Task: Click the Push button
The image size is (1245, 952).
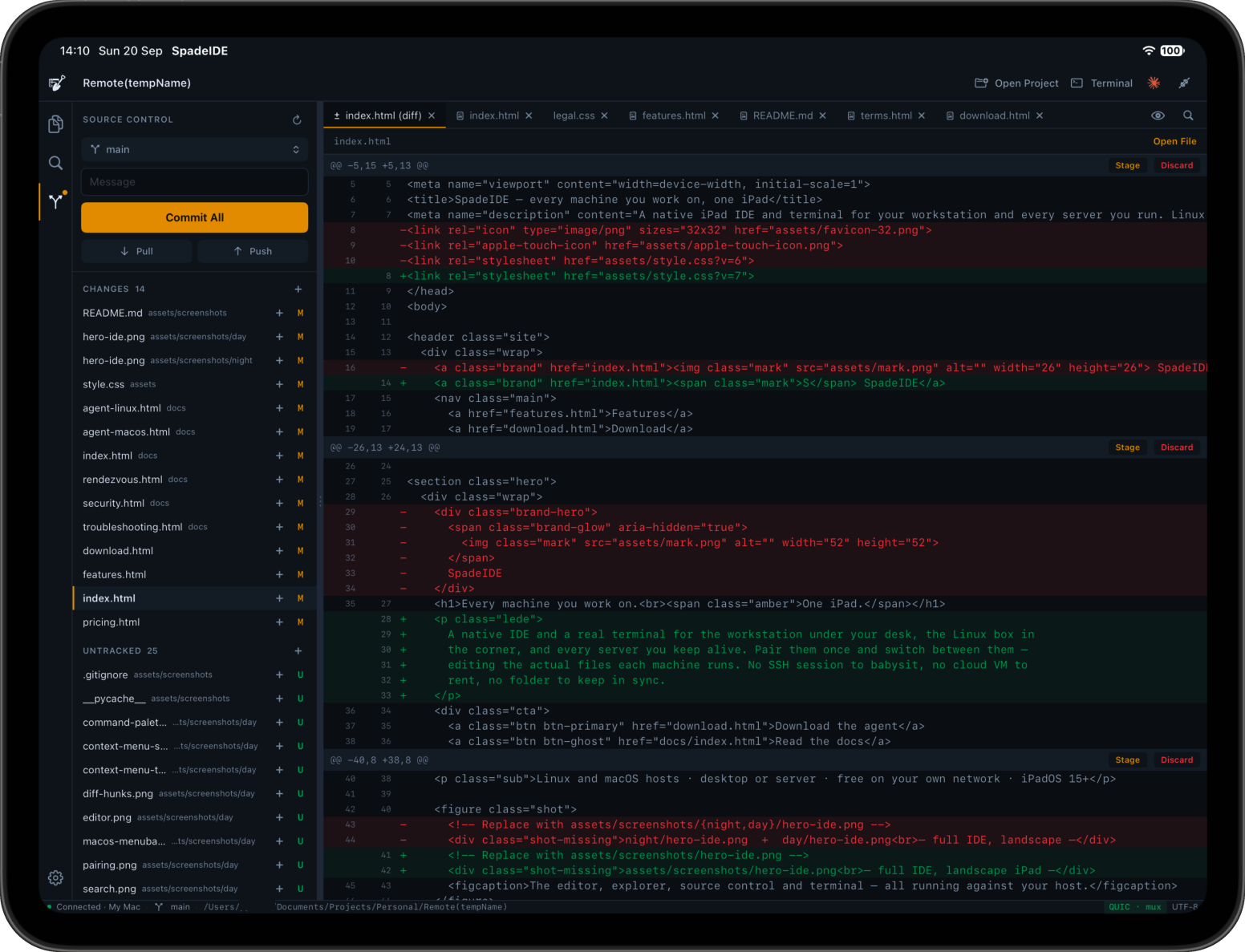Action: point(253,251)
